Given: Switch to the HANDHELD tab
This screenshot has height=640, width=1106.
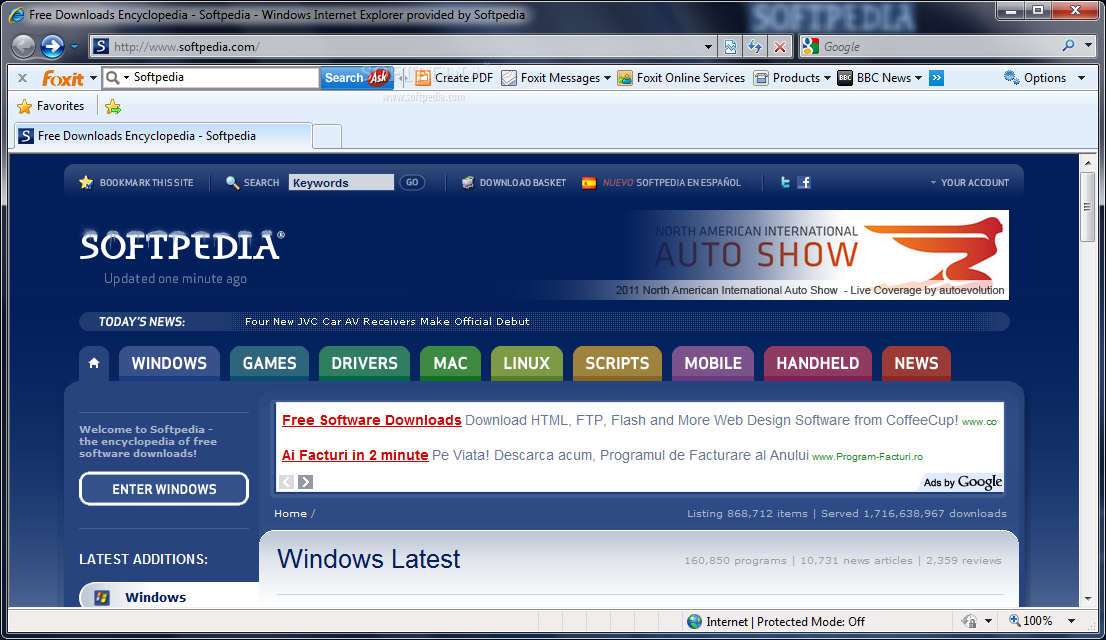Looking at the screenshot, I should click(x=818, y=363).
